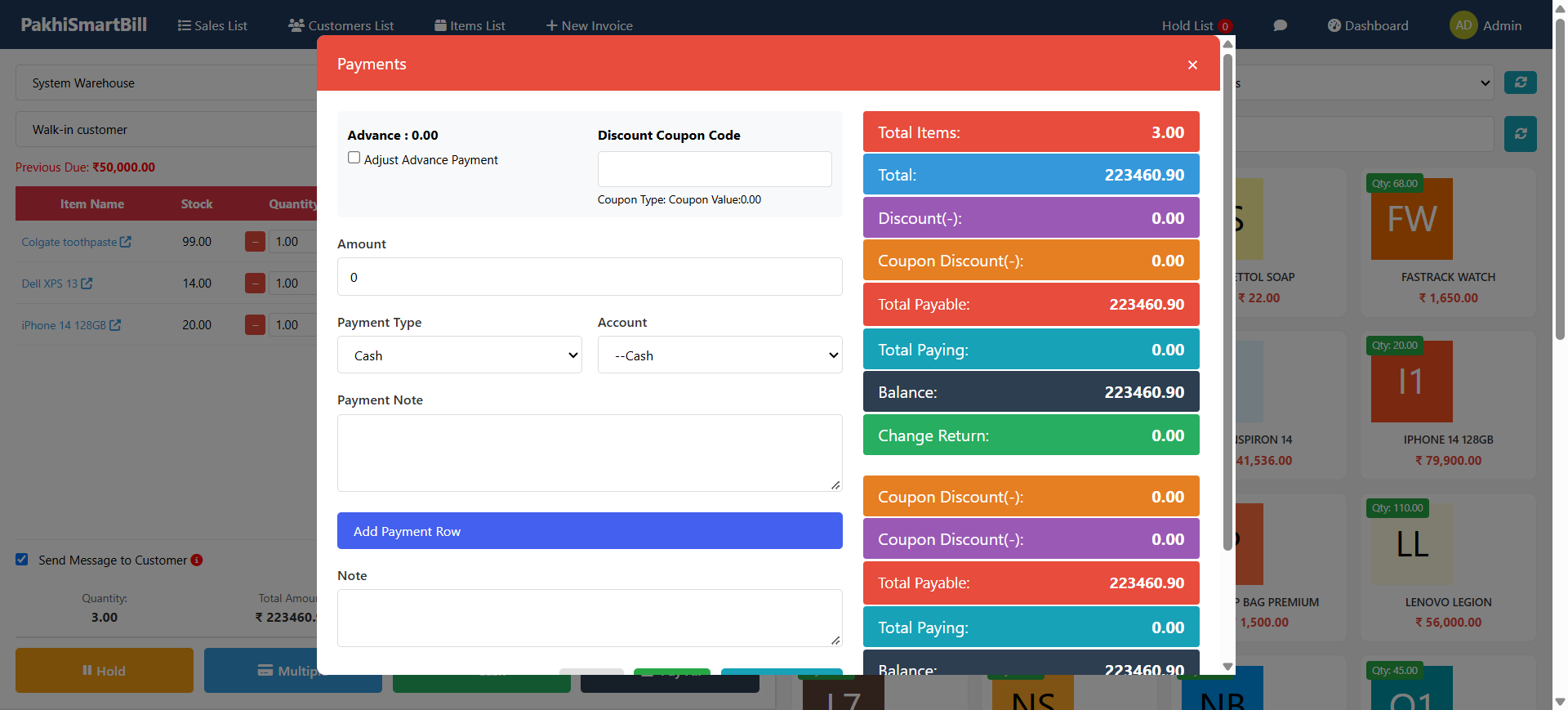This screenshot has width=1568, height=710.
Task: Open the Dashboard link
Action: tap(1368, 26)
